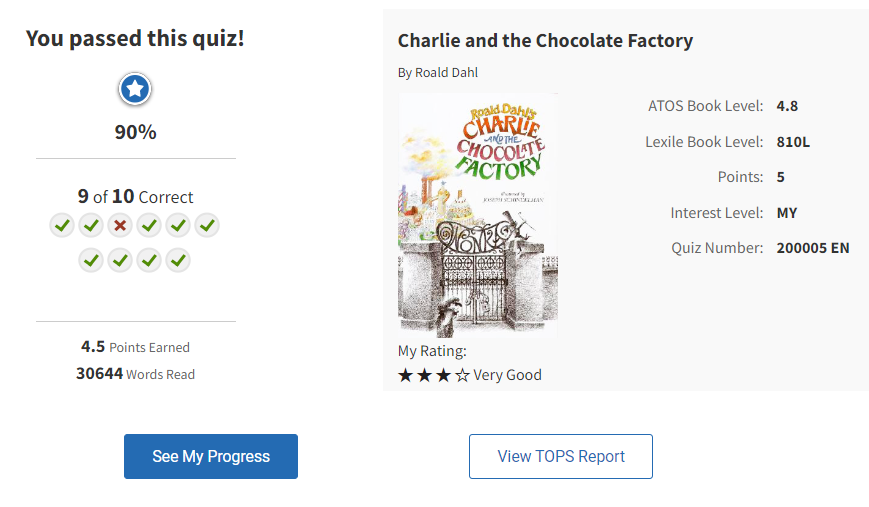Set rating to two stars
This screenshot has height=507, width=869.
[x=424, y=376]
